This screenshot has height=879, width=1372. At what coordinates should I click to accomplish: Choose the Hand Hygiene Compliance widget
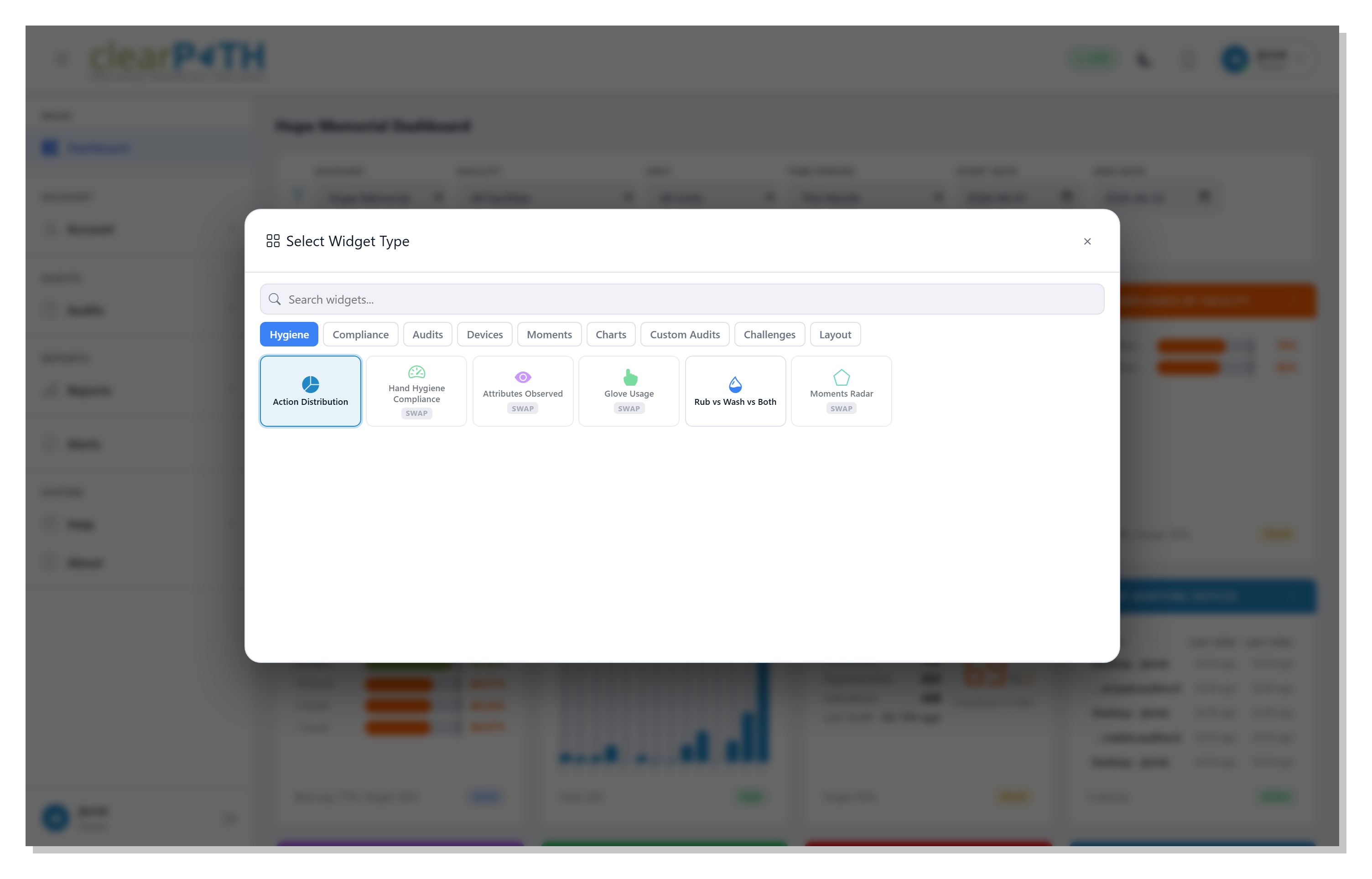pyautogui.click(x=416, y=391)
